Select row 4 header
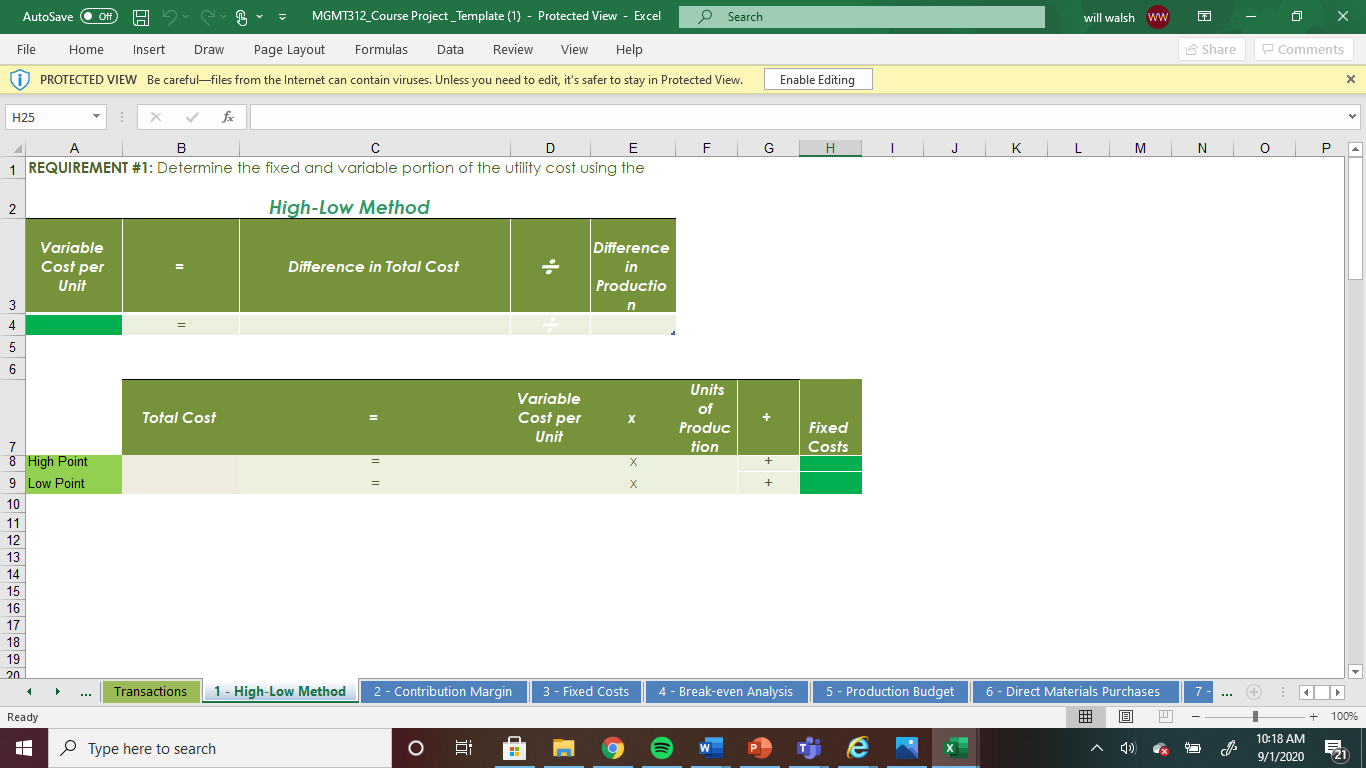Image resolution: width=1366 pixels, height=768 pixels. tap(12, 325)
